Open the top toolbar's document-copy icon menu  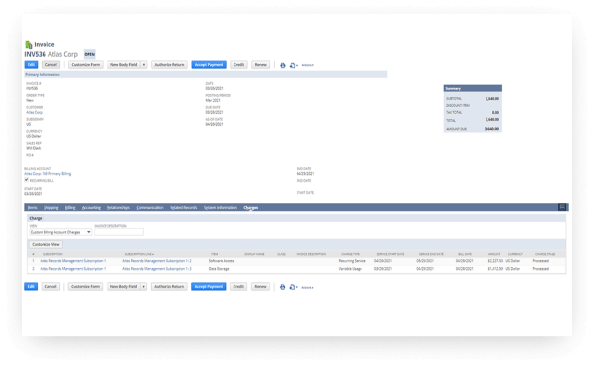click(x=294, y=65)
